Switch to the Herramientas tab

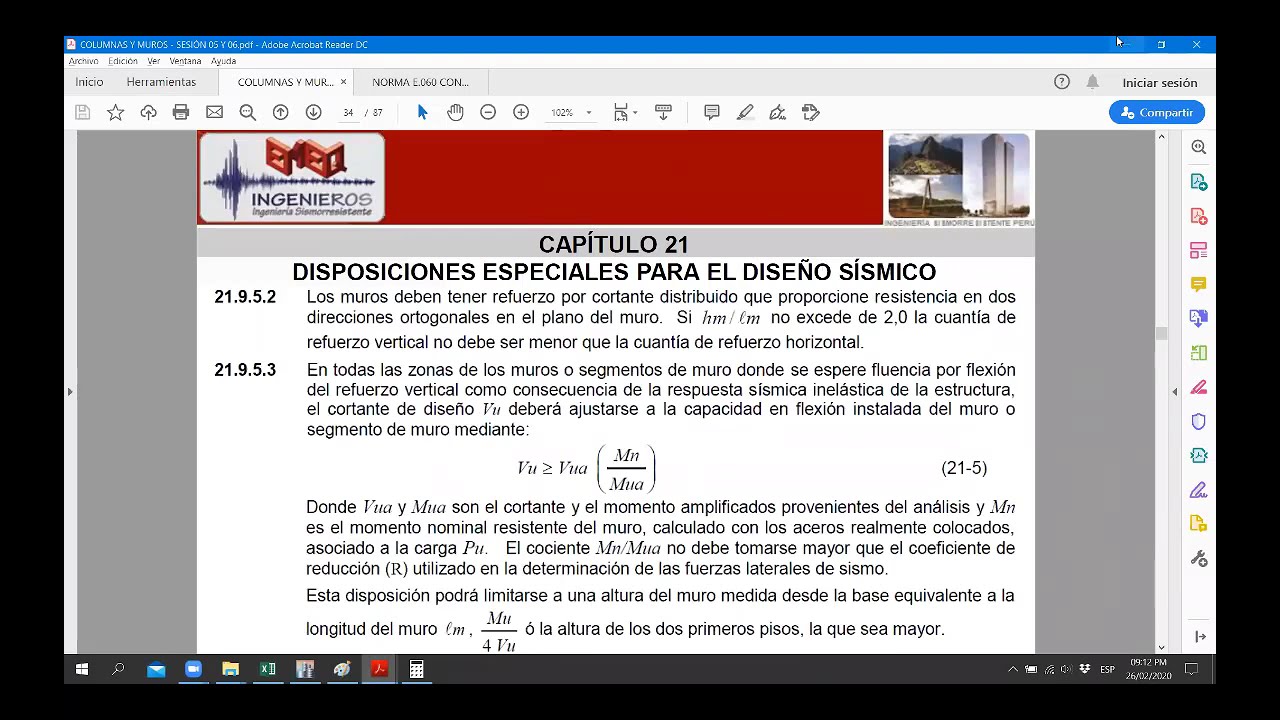tap(161, 82)
